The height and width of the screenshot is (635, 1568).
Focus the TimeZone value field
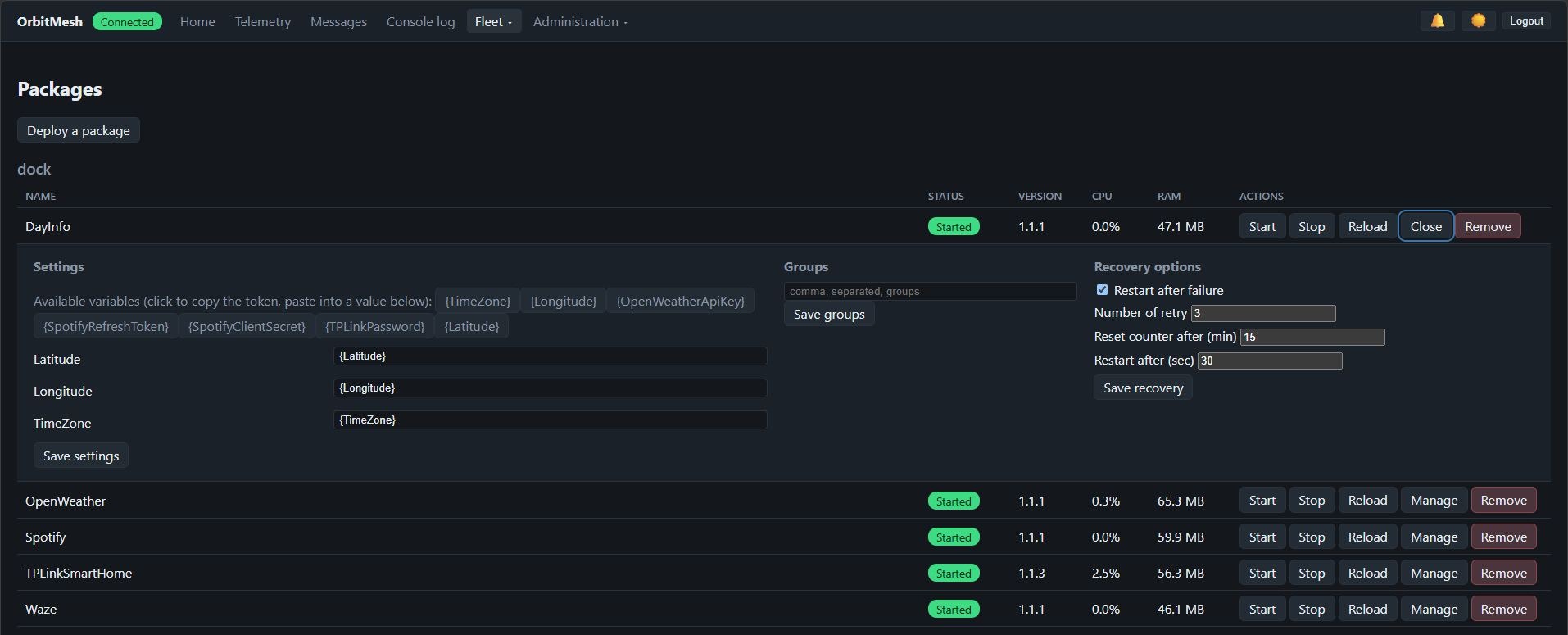551,420
